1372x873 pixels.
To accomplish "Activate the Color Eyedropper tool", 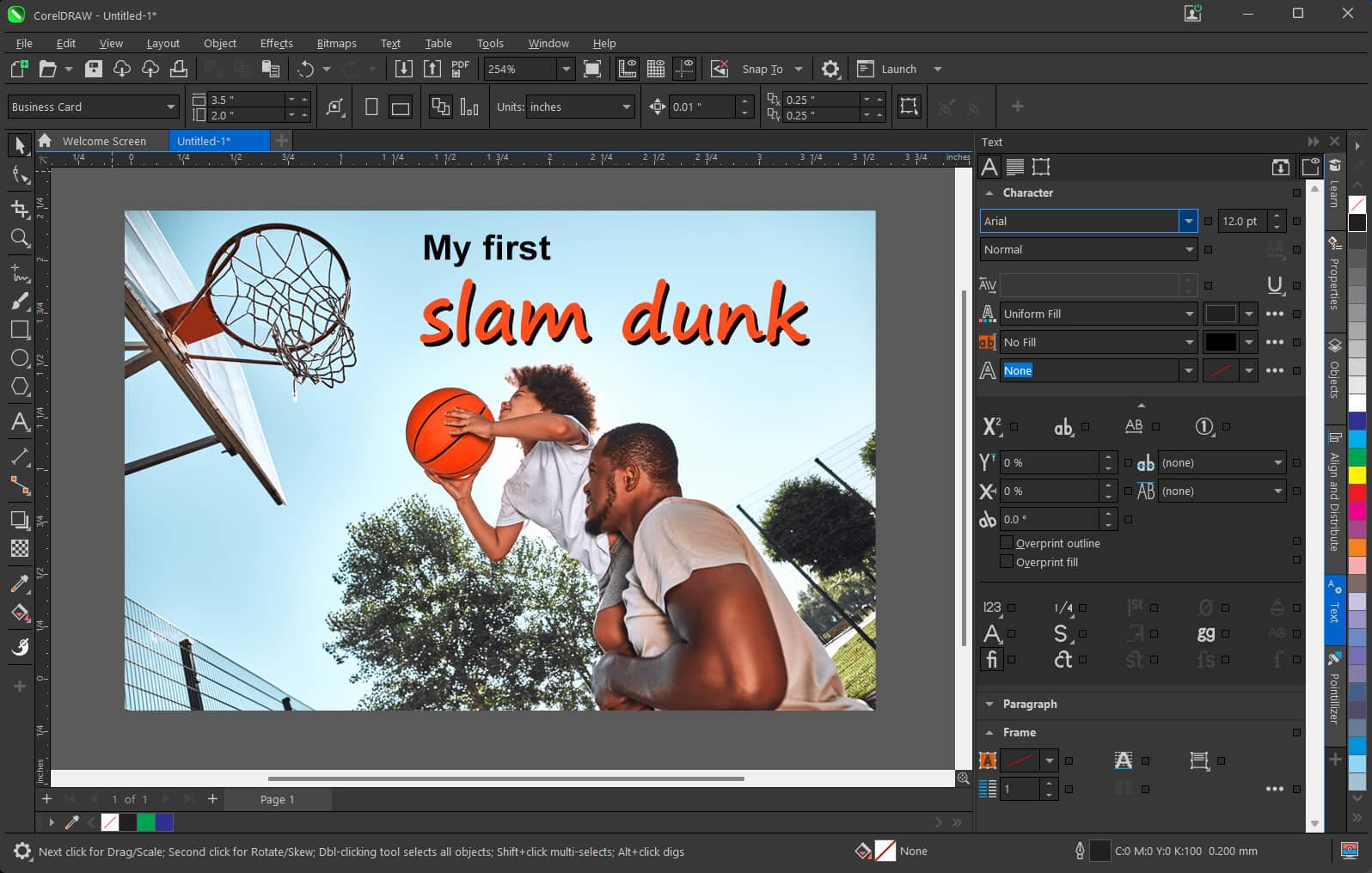I will [x=20, y=584].
